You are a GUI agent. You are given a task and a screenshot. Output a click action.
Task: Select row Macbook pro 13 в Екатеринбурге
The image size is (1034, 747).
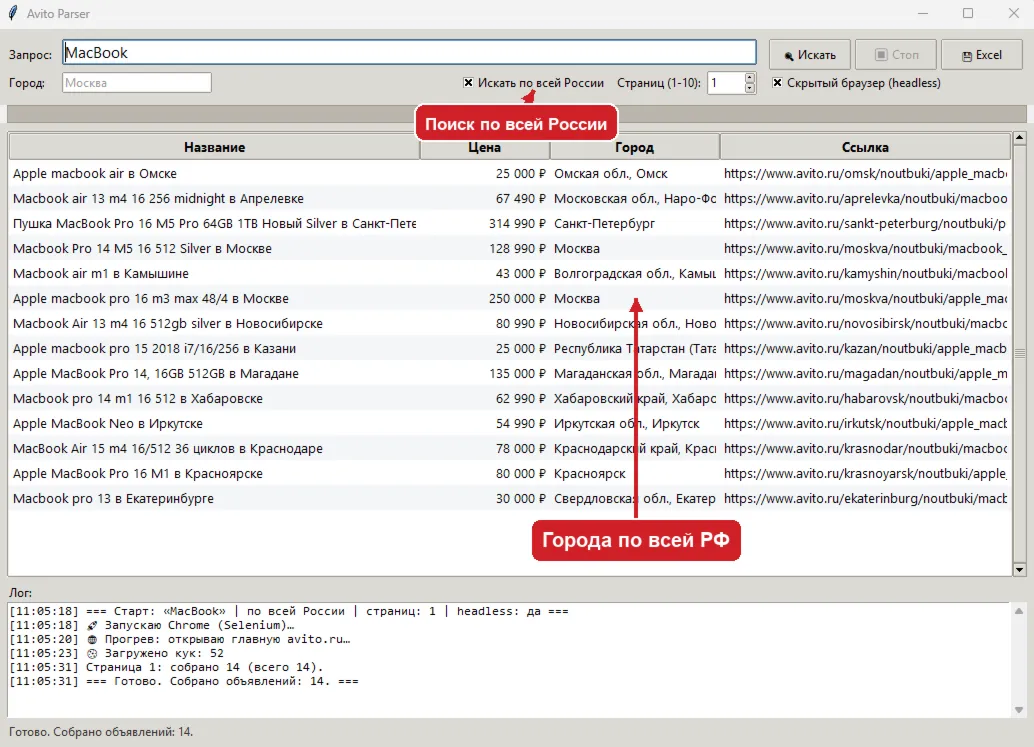[x=510, y=499]
